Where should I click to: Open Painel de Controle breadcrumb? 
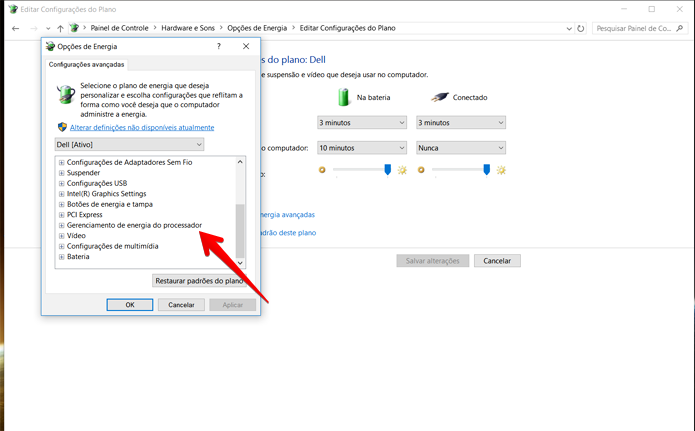(x=119, y=28)
